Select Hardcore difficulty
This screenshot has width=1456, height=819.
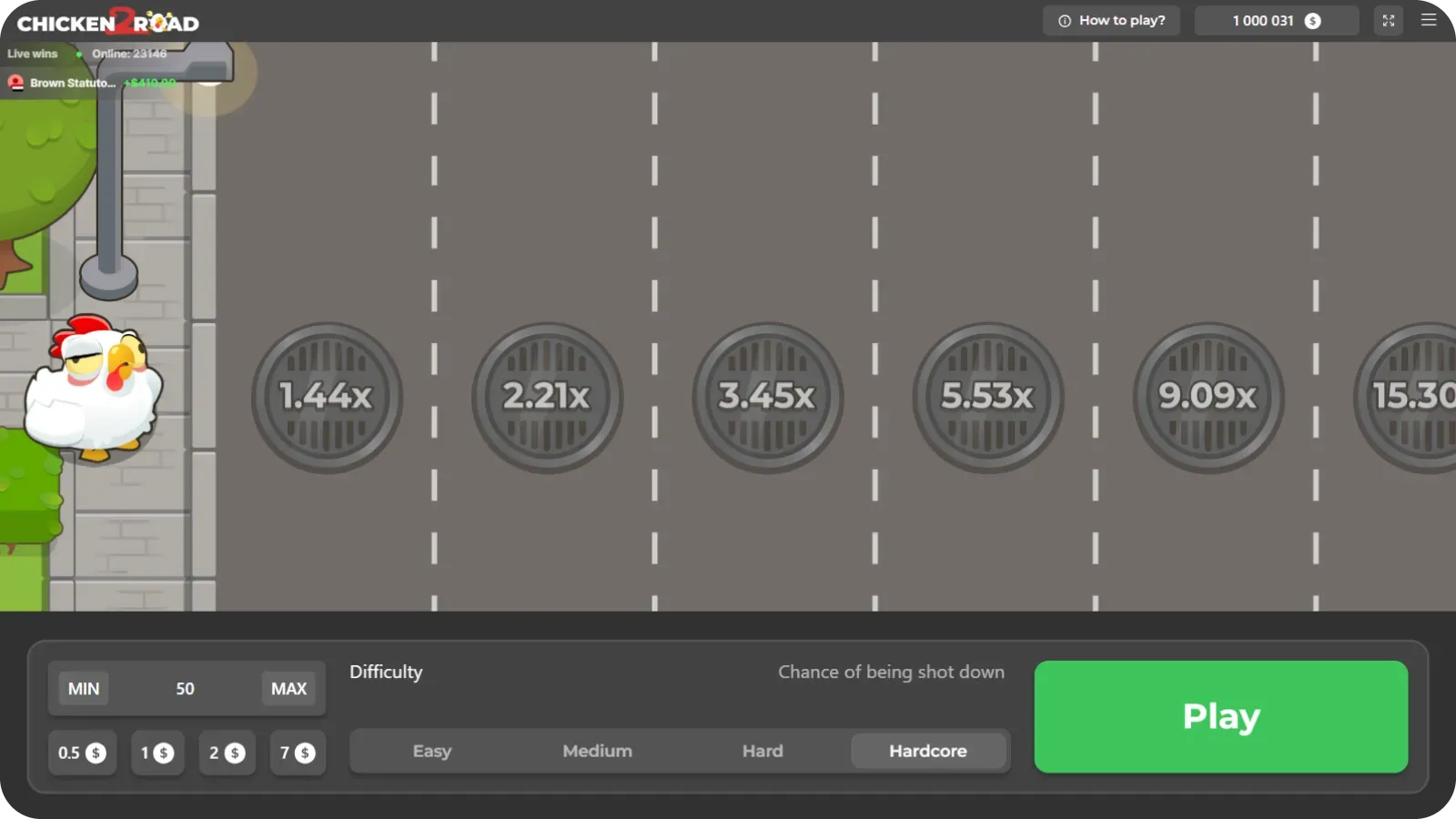(927, 751)
